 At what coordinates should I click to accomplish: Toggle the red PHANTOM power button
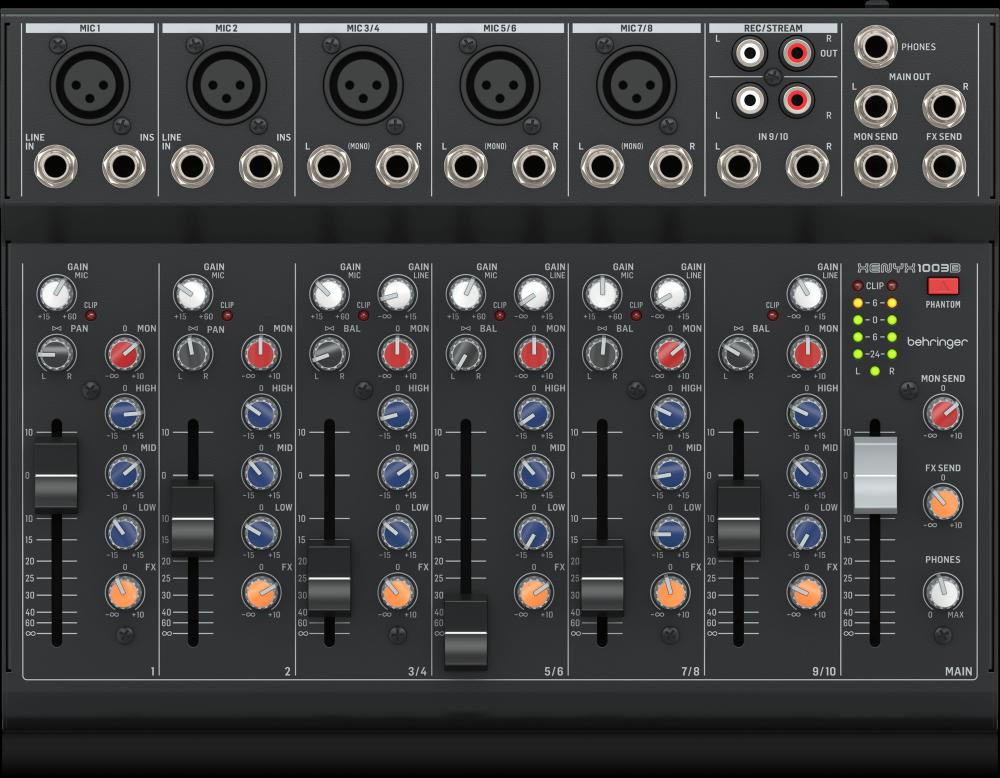point(942,286)
